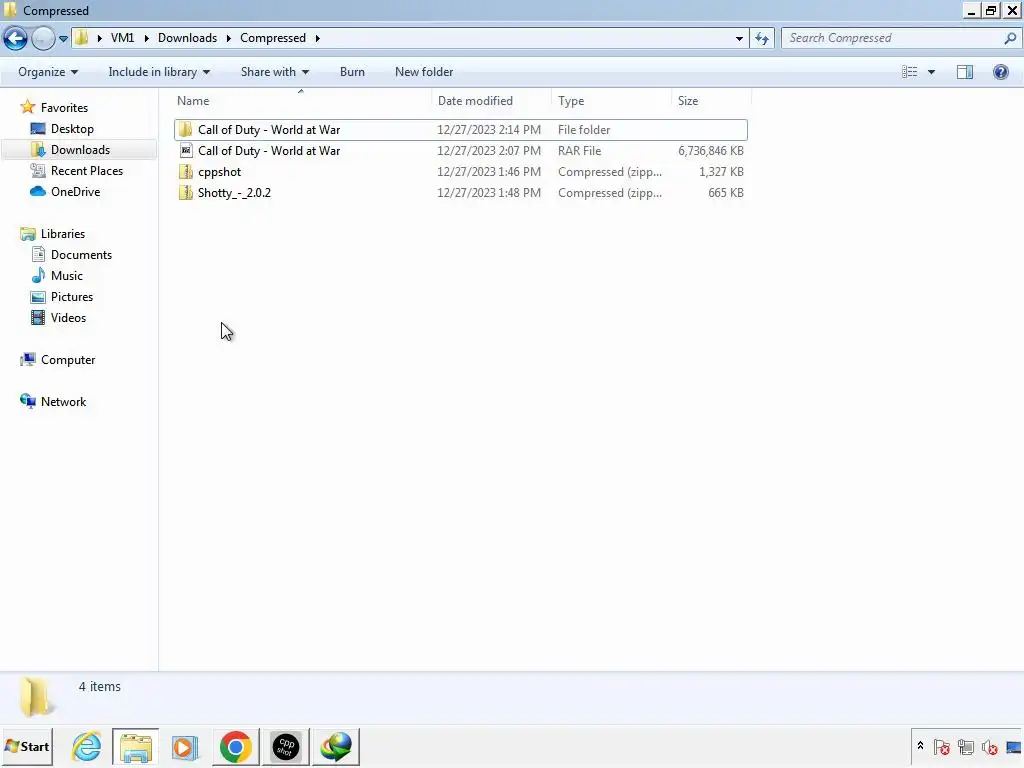Go back with the Back arrow button
Viewport: 1024px width, 768px height.
click(16, 39)
